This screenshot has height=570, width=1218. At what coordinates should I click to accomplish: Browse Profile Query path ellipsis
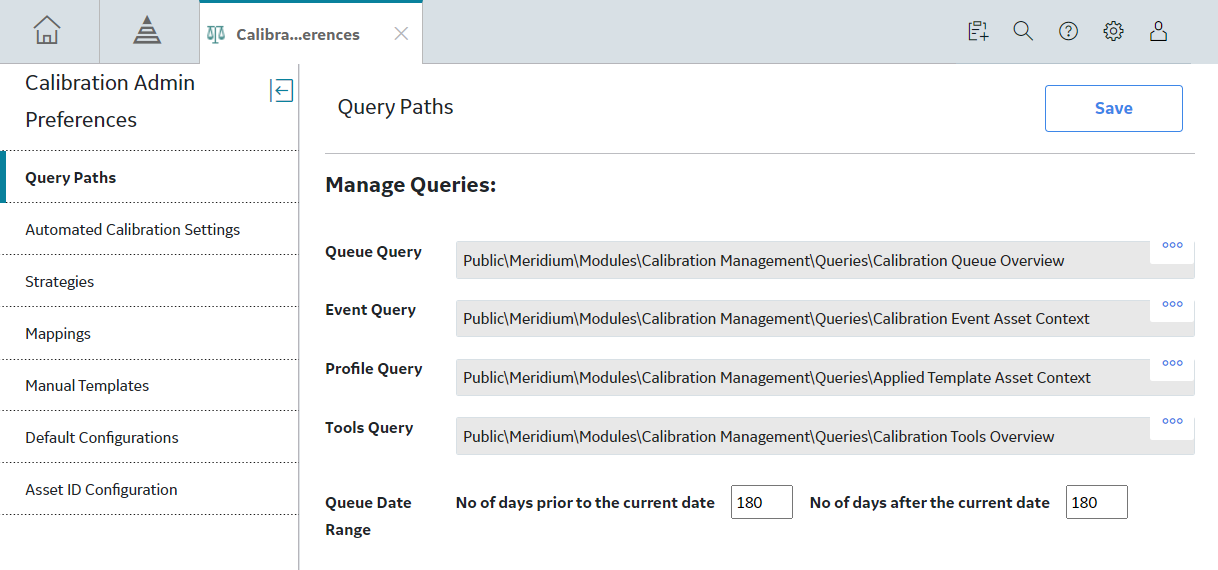coord(1172,363)
